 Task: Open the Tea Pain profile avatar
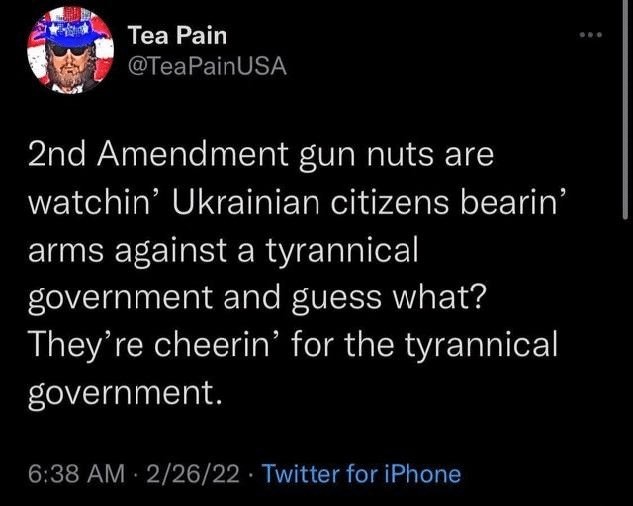click(x=67, y=50)
